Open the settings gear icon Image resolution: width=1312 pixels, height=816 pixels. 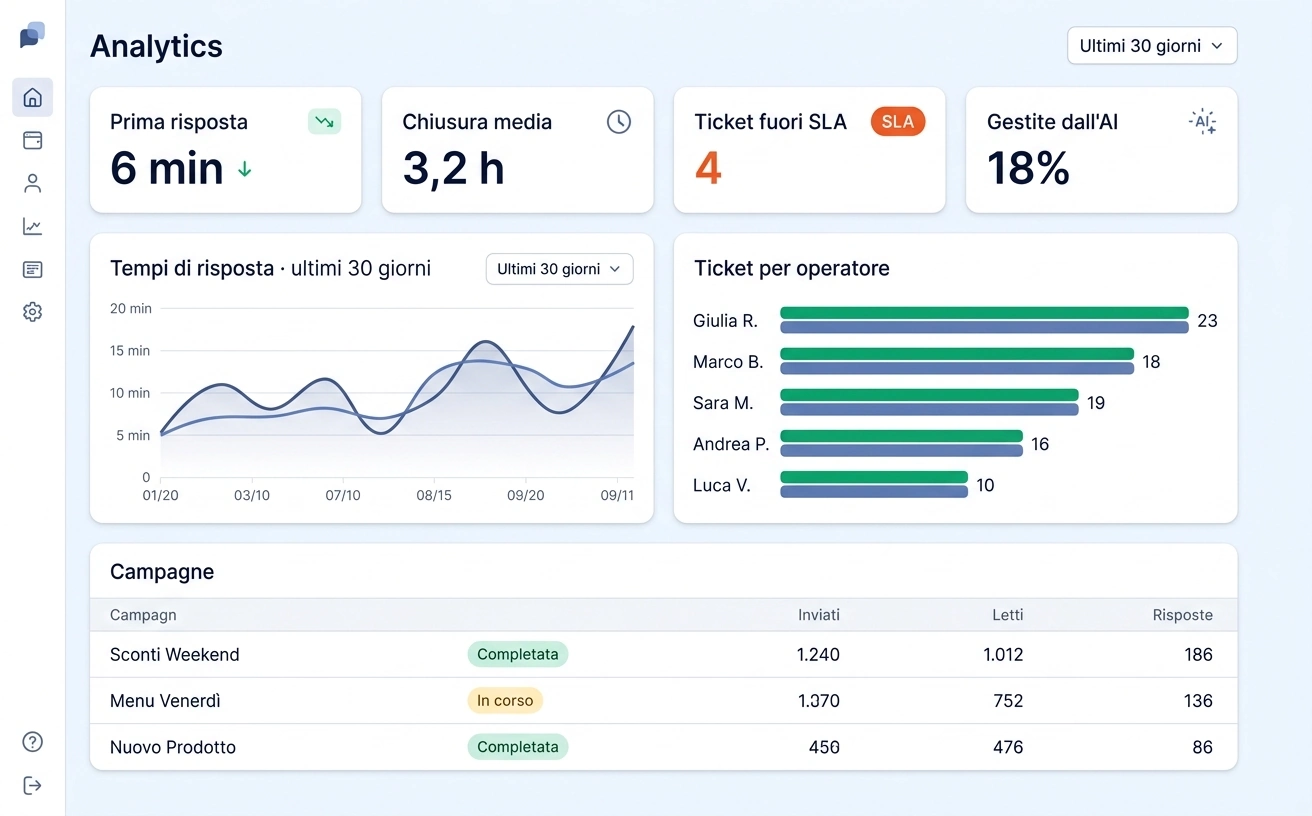tap(32, 312)
